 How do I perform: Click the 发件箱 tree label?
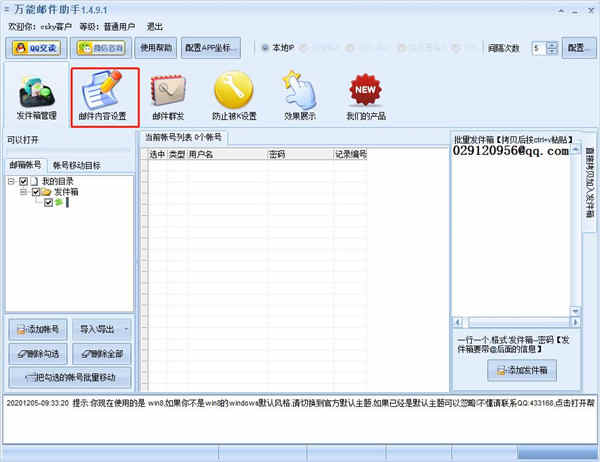pos(66,192)
